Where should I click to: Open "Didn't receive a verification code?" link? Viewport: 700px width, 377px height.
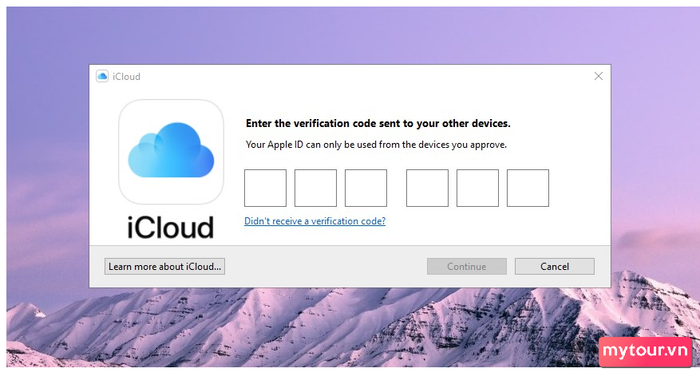tap(315, 221)
